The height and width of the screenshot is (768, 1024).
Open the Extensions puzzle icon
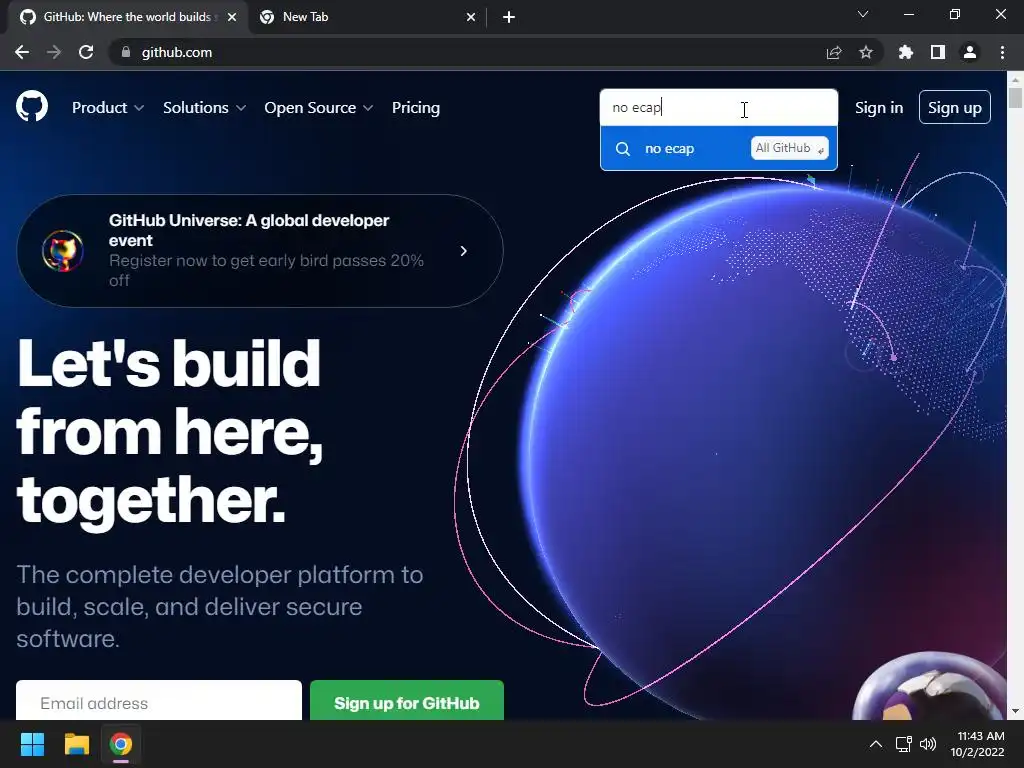906,52
